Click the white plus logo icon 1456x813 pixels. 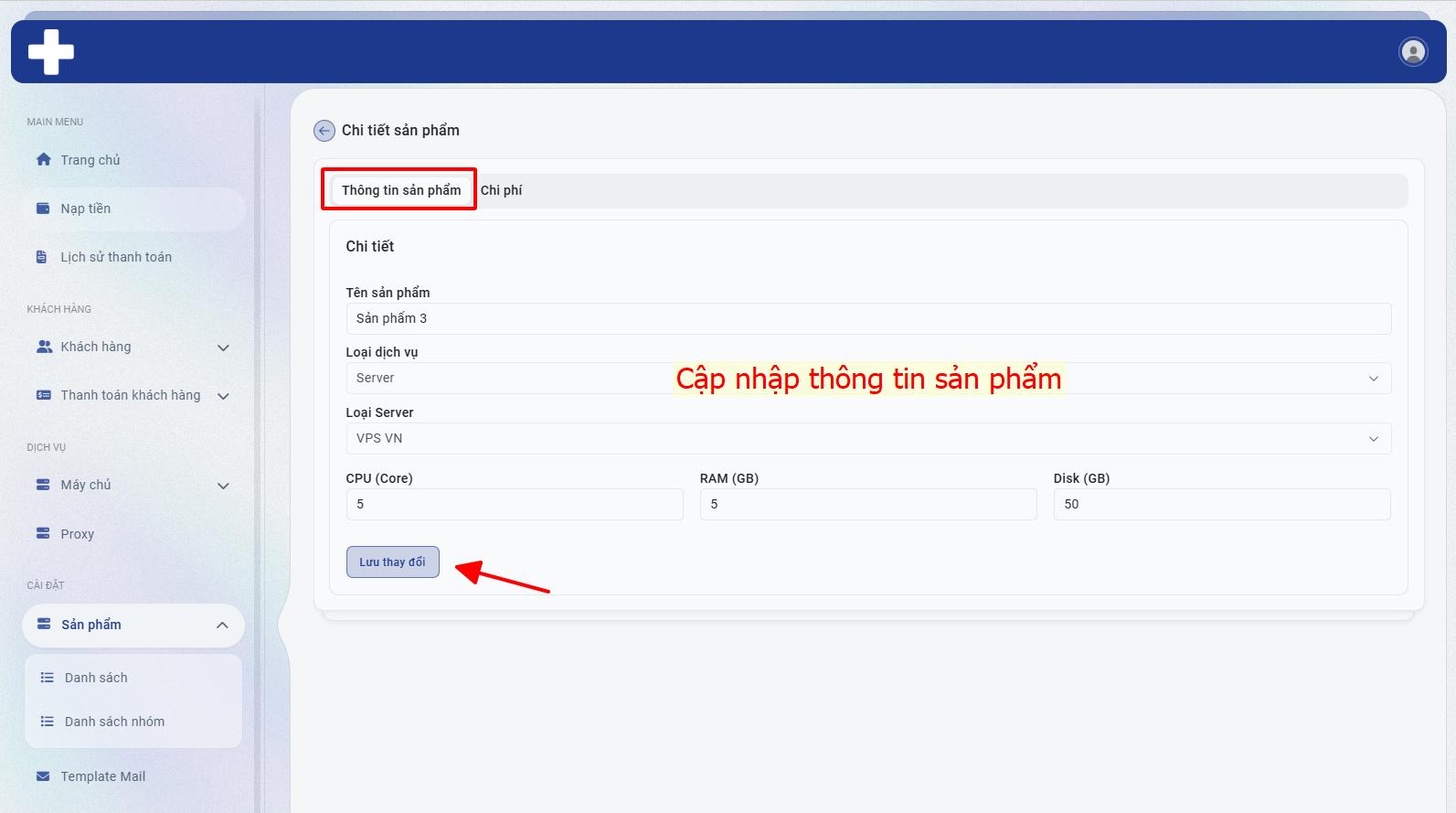[x=51, y=51]
